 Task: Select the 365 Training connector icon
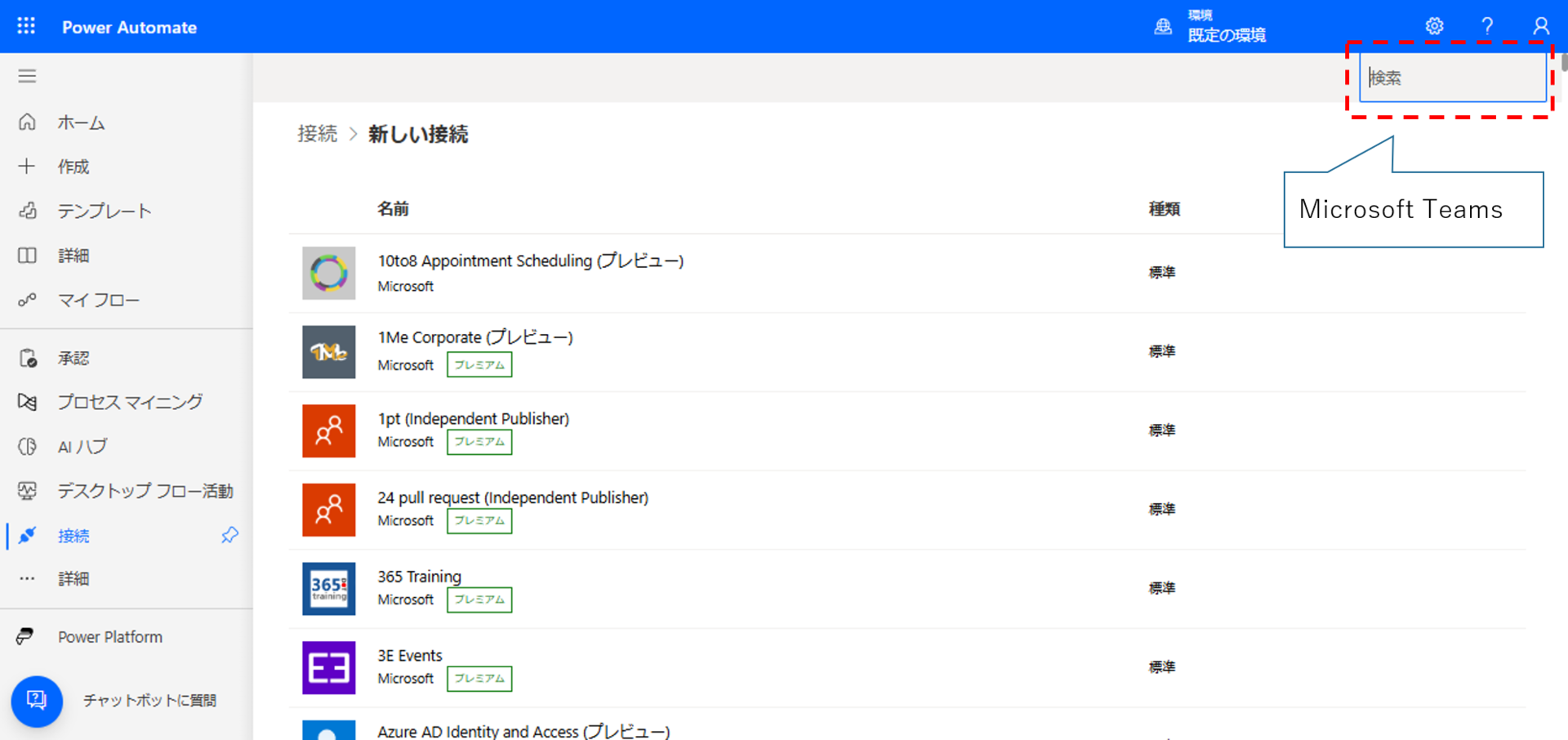329,589
